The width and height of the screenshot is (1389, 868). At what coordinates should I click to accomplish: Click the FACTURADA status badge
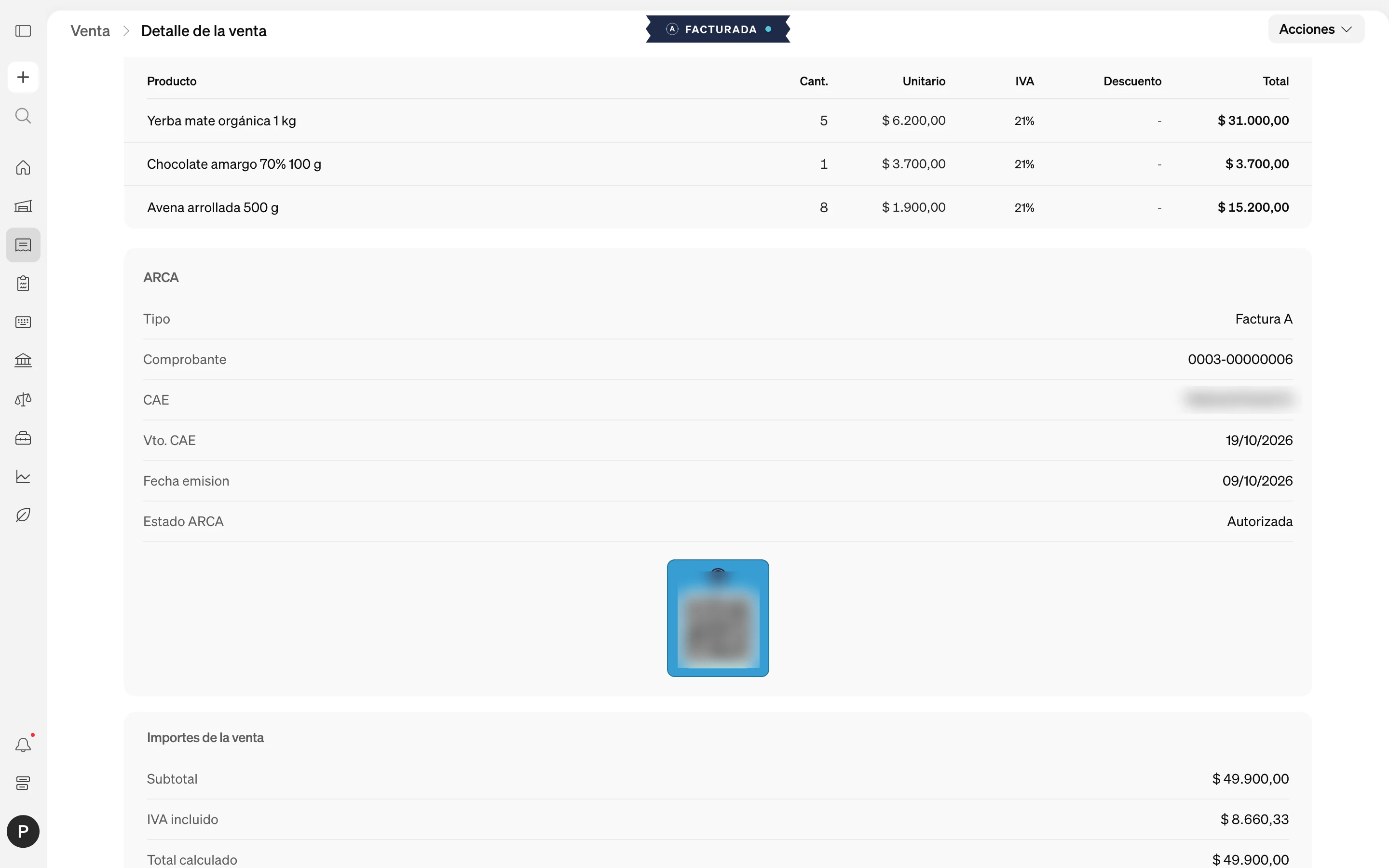[718, 29]
